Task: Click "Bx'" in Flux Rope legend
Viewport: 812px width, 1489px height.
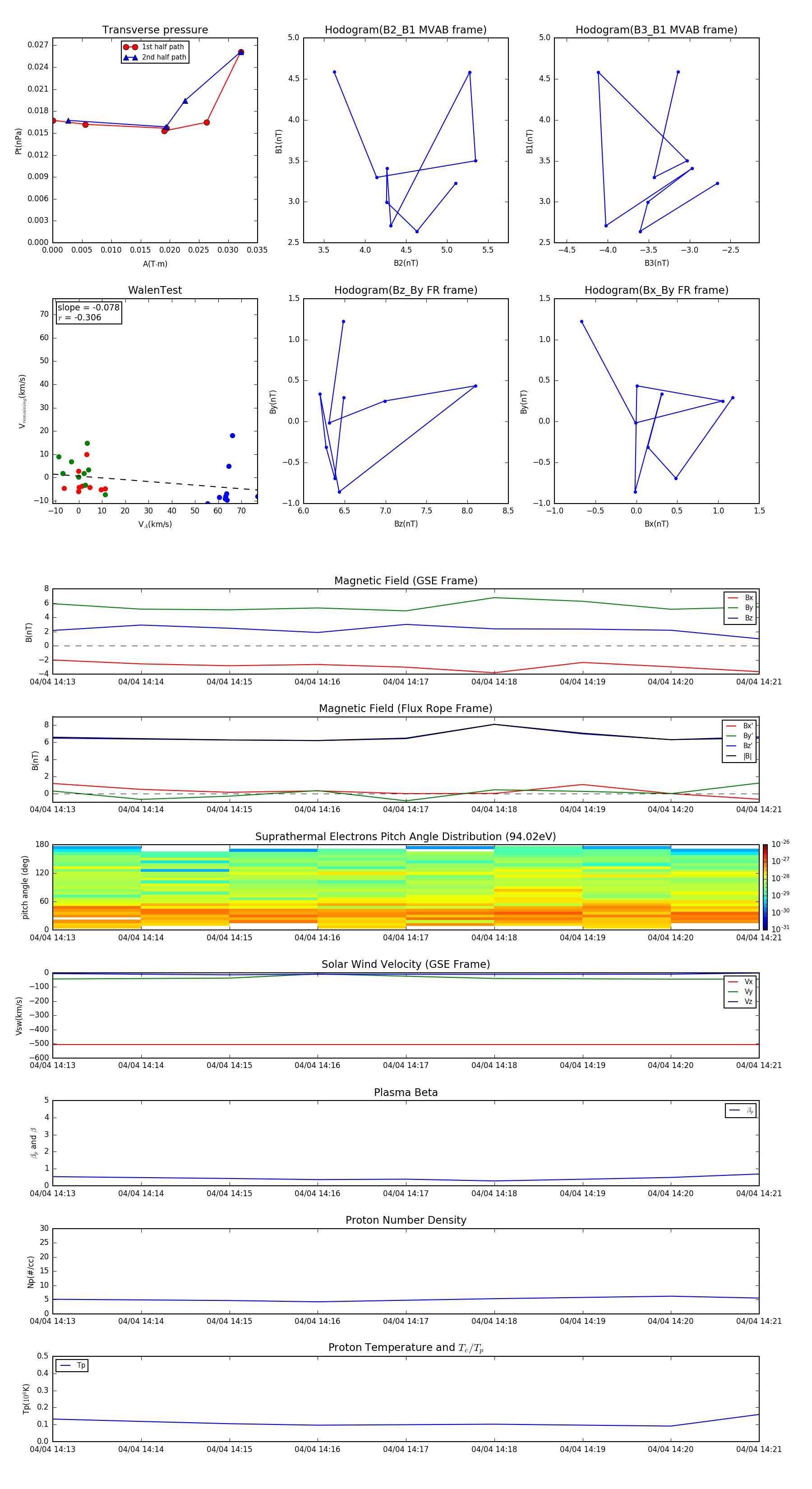Action: click(748, 726)
